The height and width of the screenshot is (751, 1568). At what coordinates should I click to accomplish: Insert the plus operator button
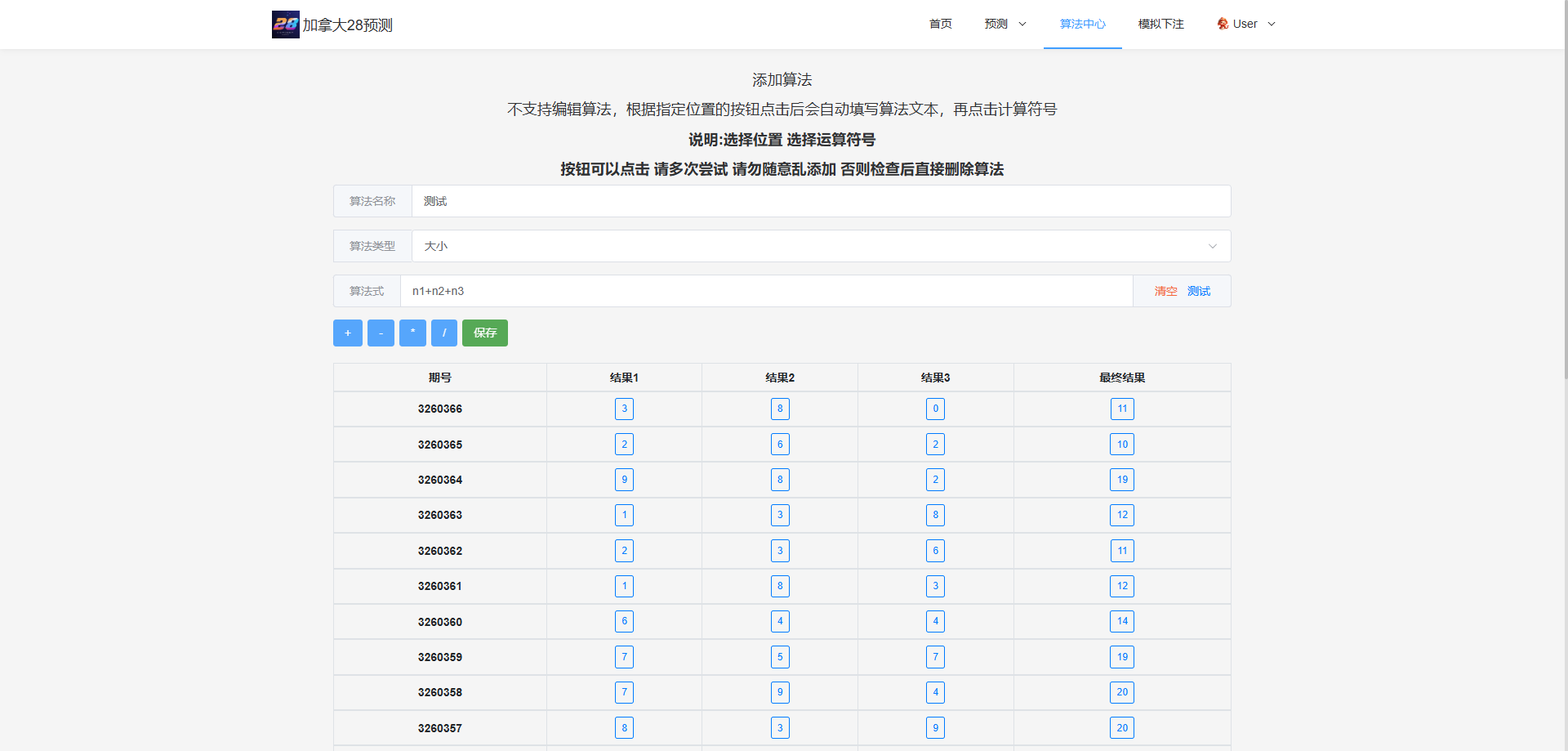click(348, 333)
